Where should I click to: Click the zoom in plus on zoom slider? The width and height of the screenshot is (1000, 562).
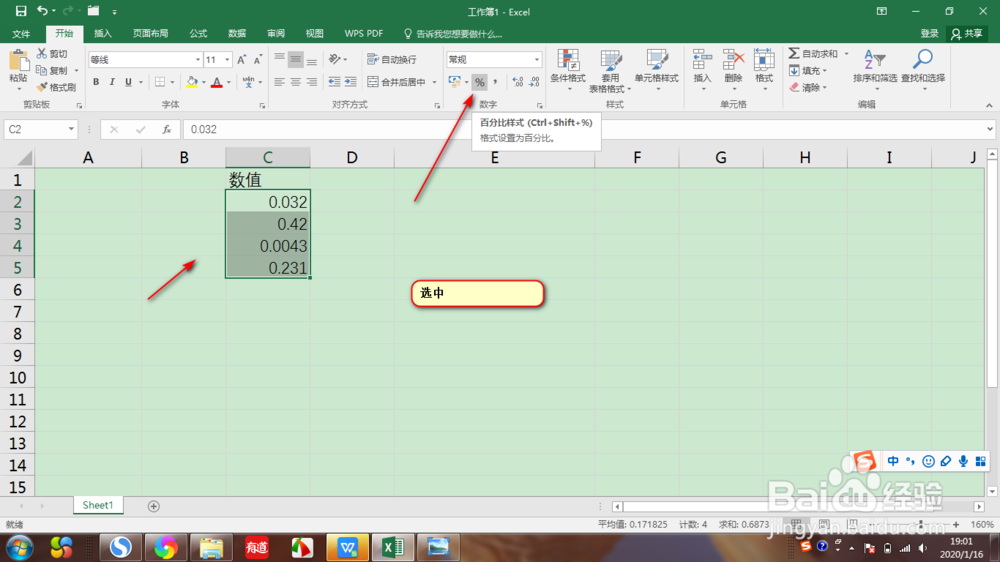tap(956, 524)
